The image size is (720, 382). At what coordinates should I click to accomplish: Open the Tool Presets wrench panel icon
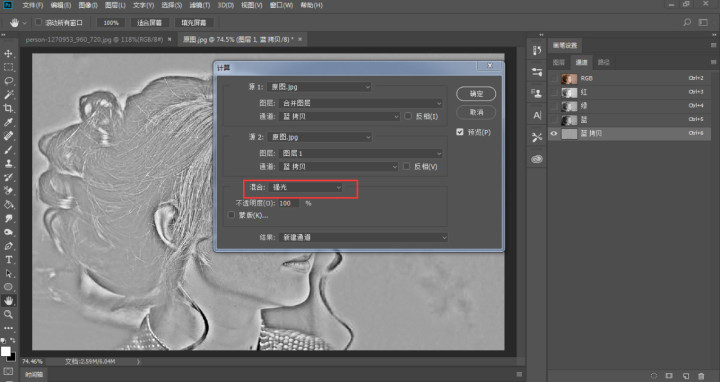click(x=537, y=137)
